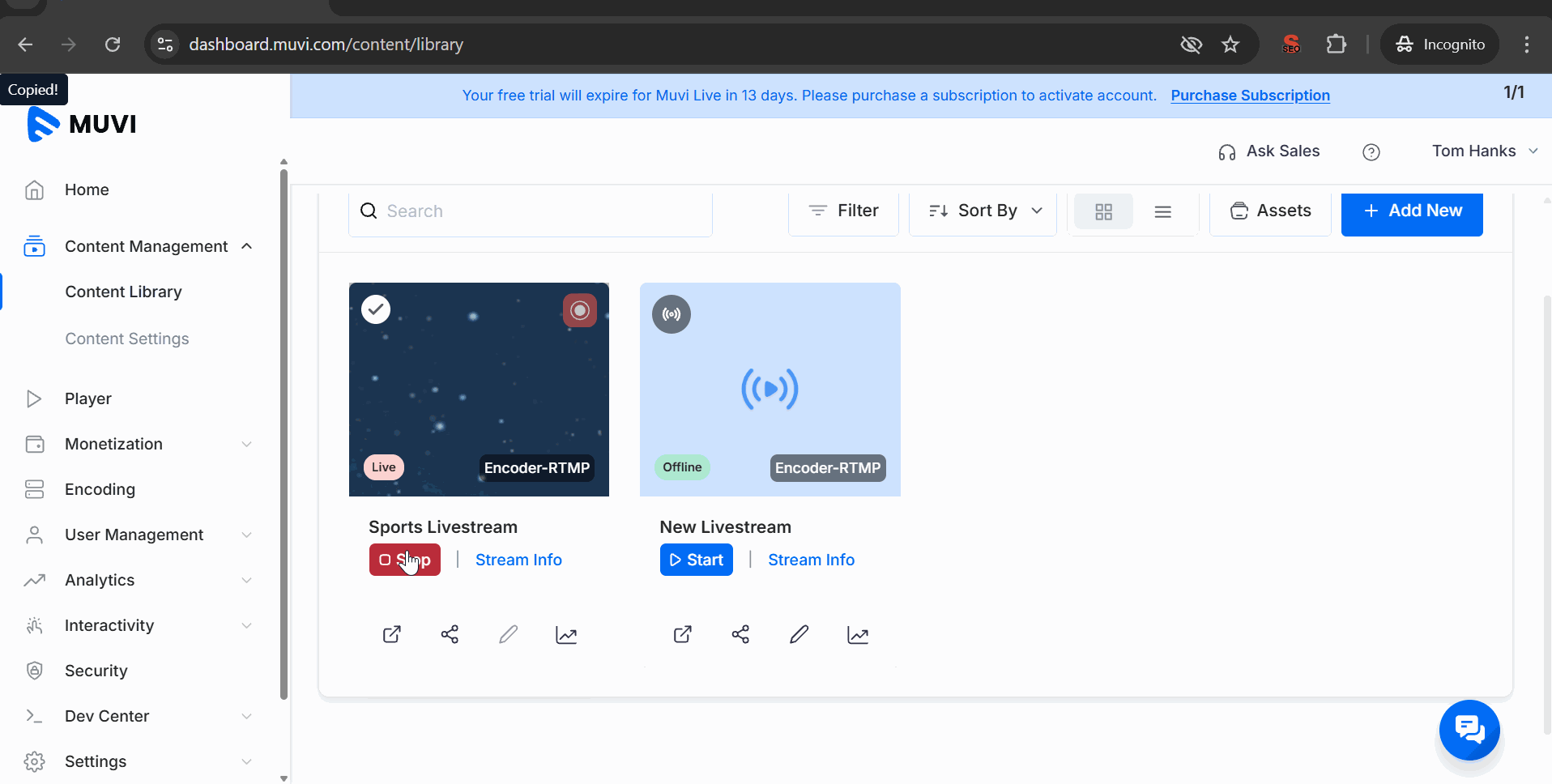Switch to grid view layout
This screenshot has height=784, width=1552.
pos(1103,211)
